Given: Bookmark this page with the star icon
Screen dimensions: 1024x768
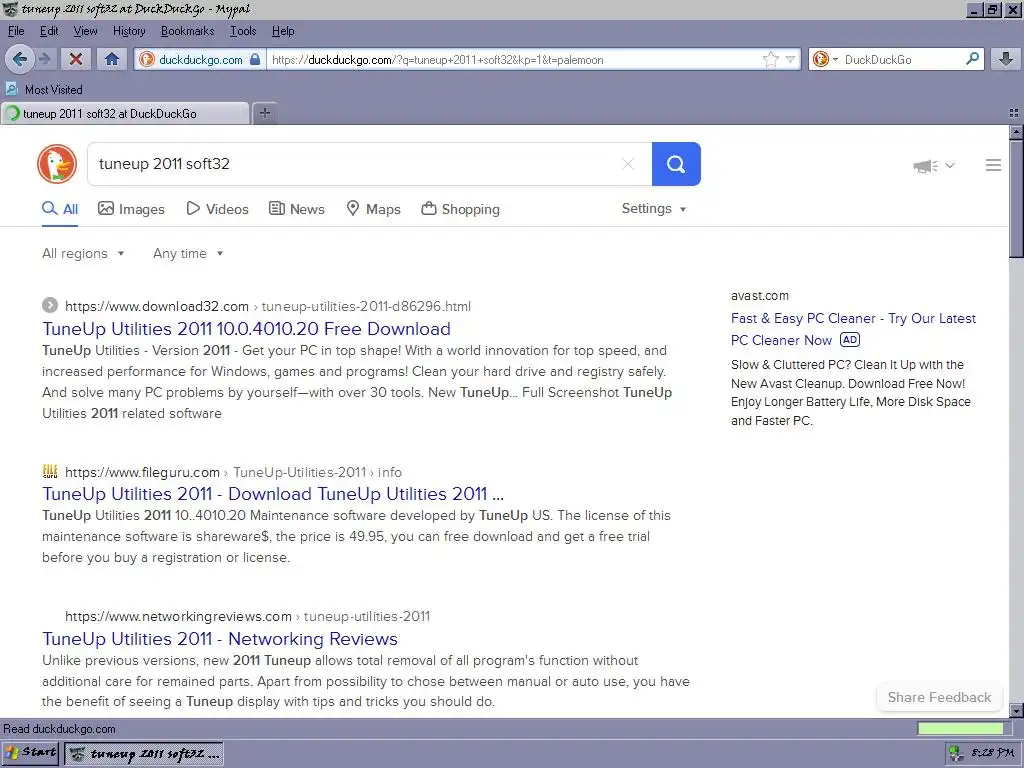Looking at the screenshot, I should [771, 59].
